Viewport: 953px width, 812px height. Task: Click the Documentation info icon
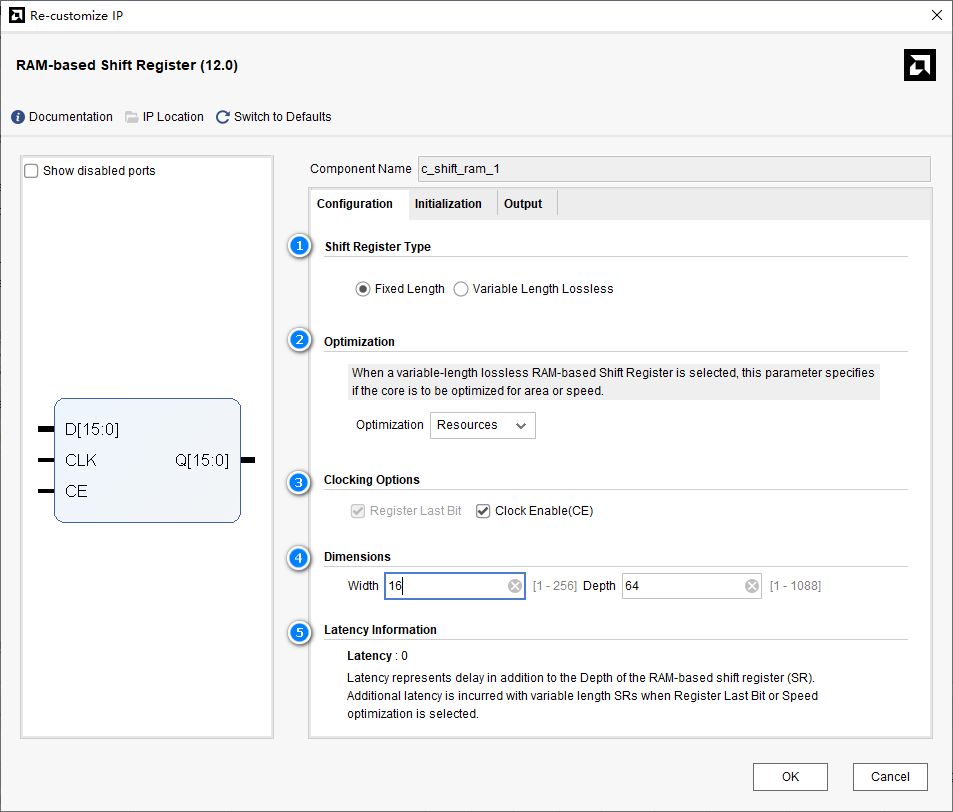[x=18, y=117]
